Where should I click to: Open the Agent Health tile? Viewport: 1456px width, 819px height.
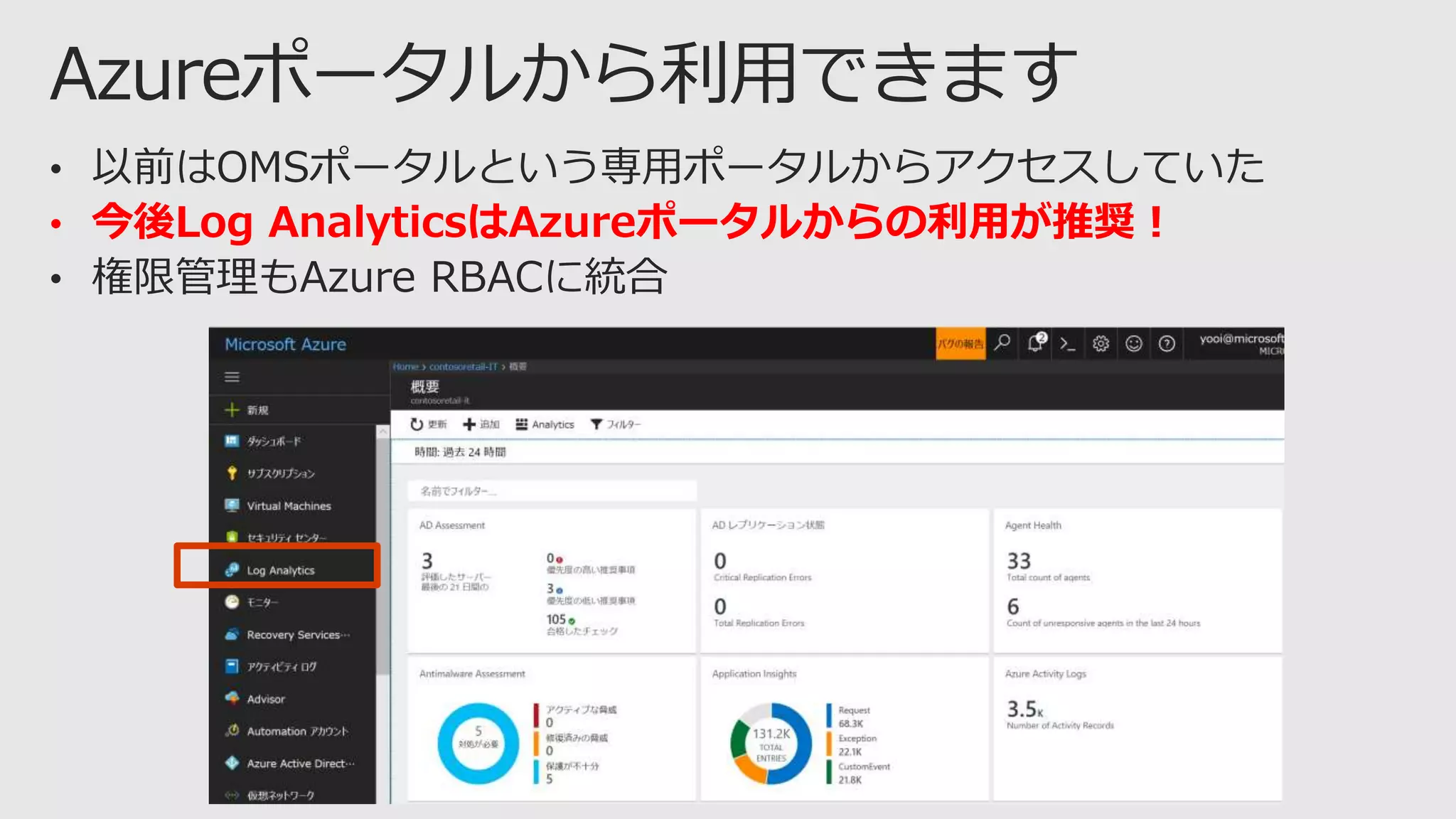pyautogui.click(x=1137, y=580)
